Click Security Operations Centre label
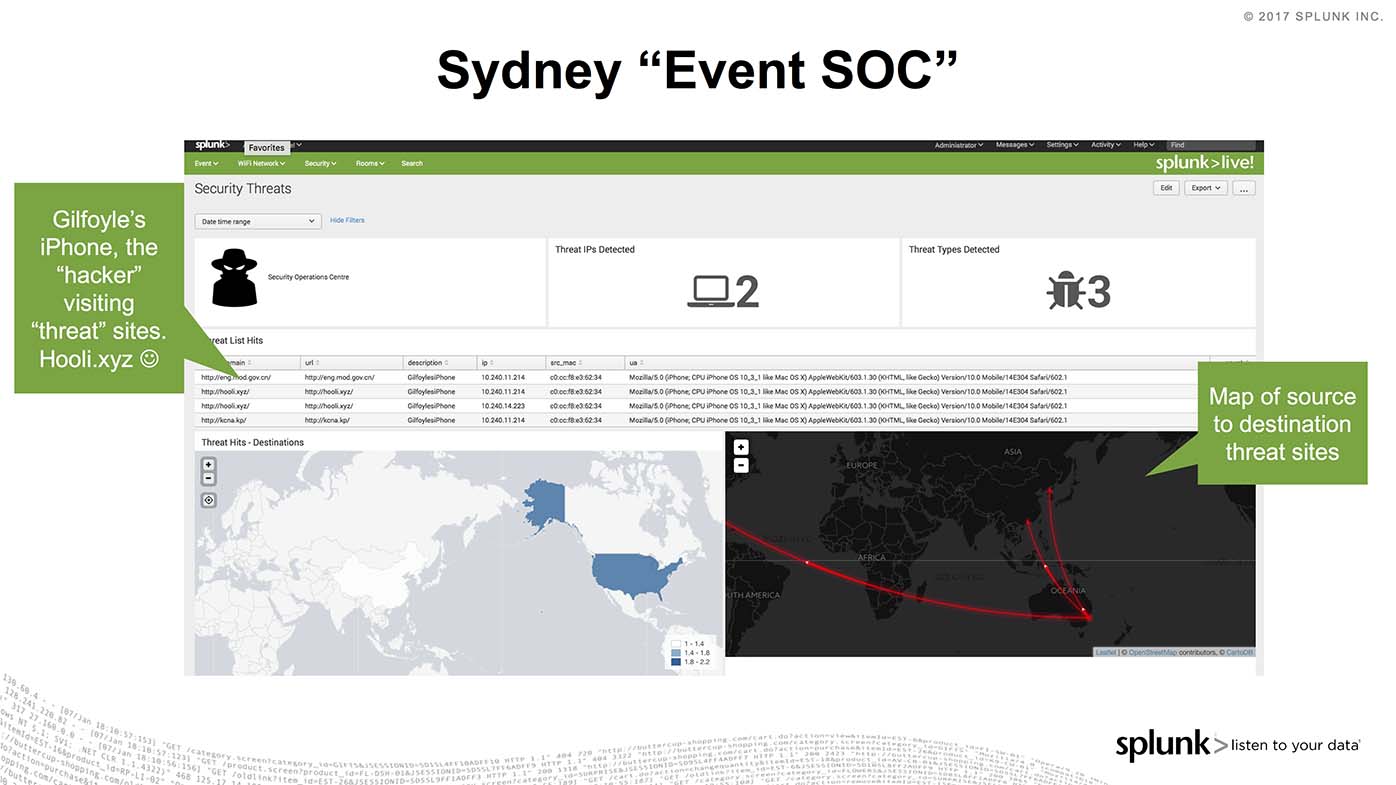This screenshot has height=785, width=1396. [308, 277]
